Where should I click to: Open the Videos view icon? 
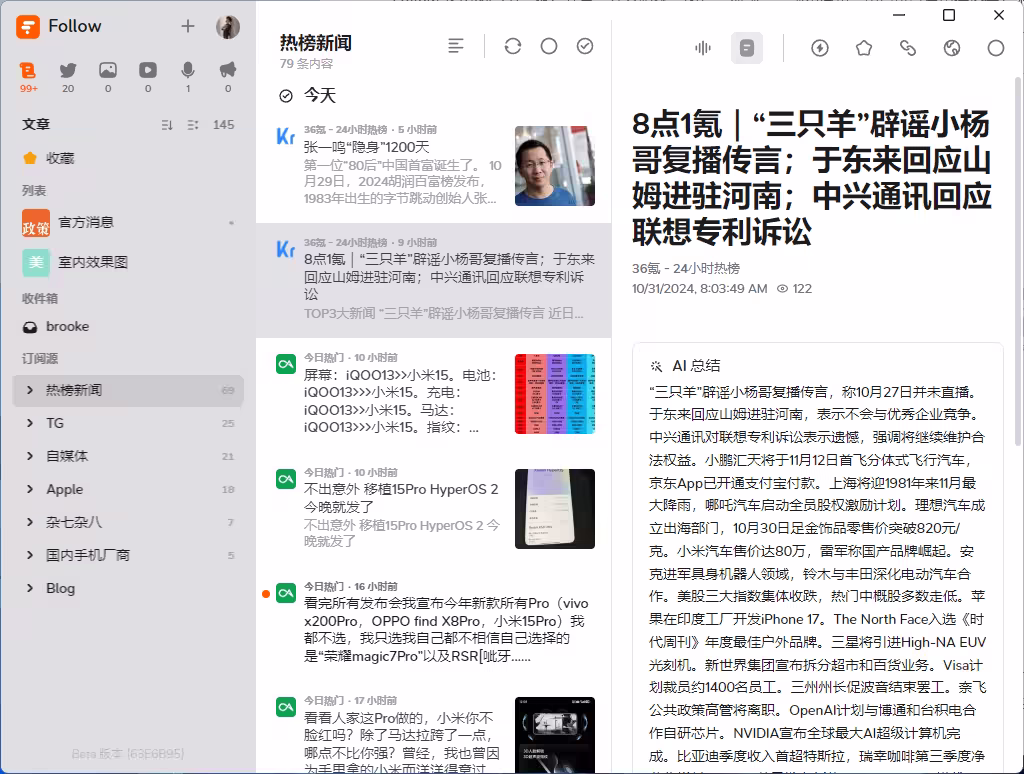pos(148,70)
